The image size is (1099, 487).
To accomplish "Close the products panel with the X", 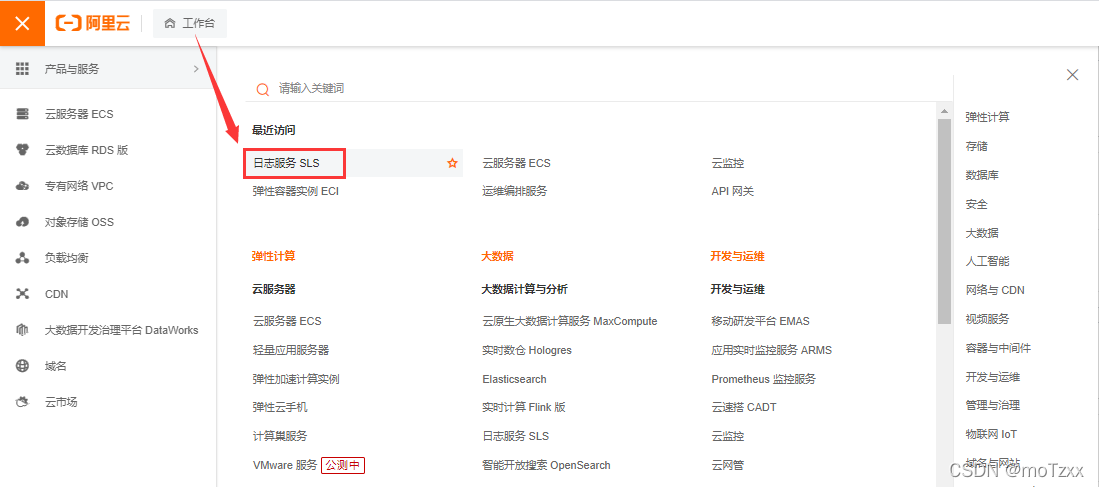I will click(x=1072, y=74).
